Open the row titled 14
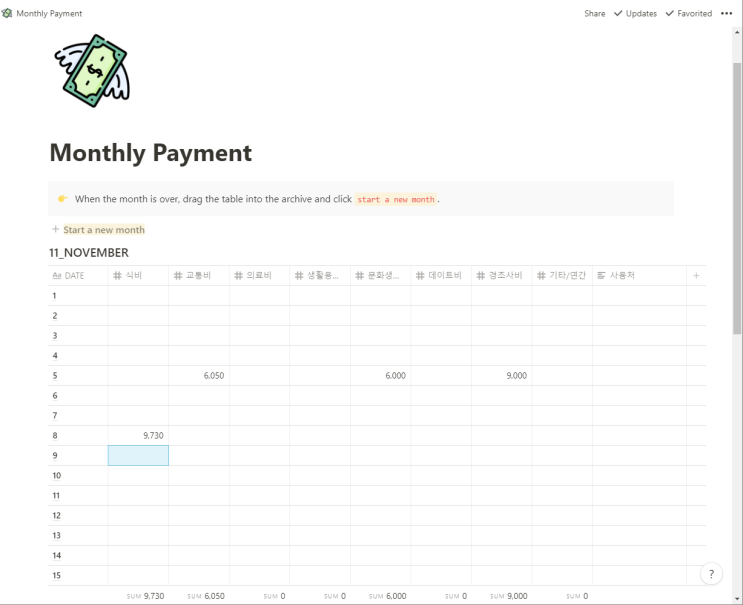This screenshot has width=743, height=605. click(56, 555)
